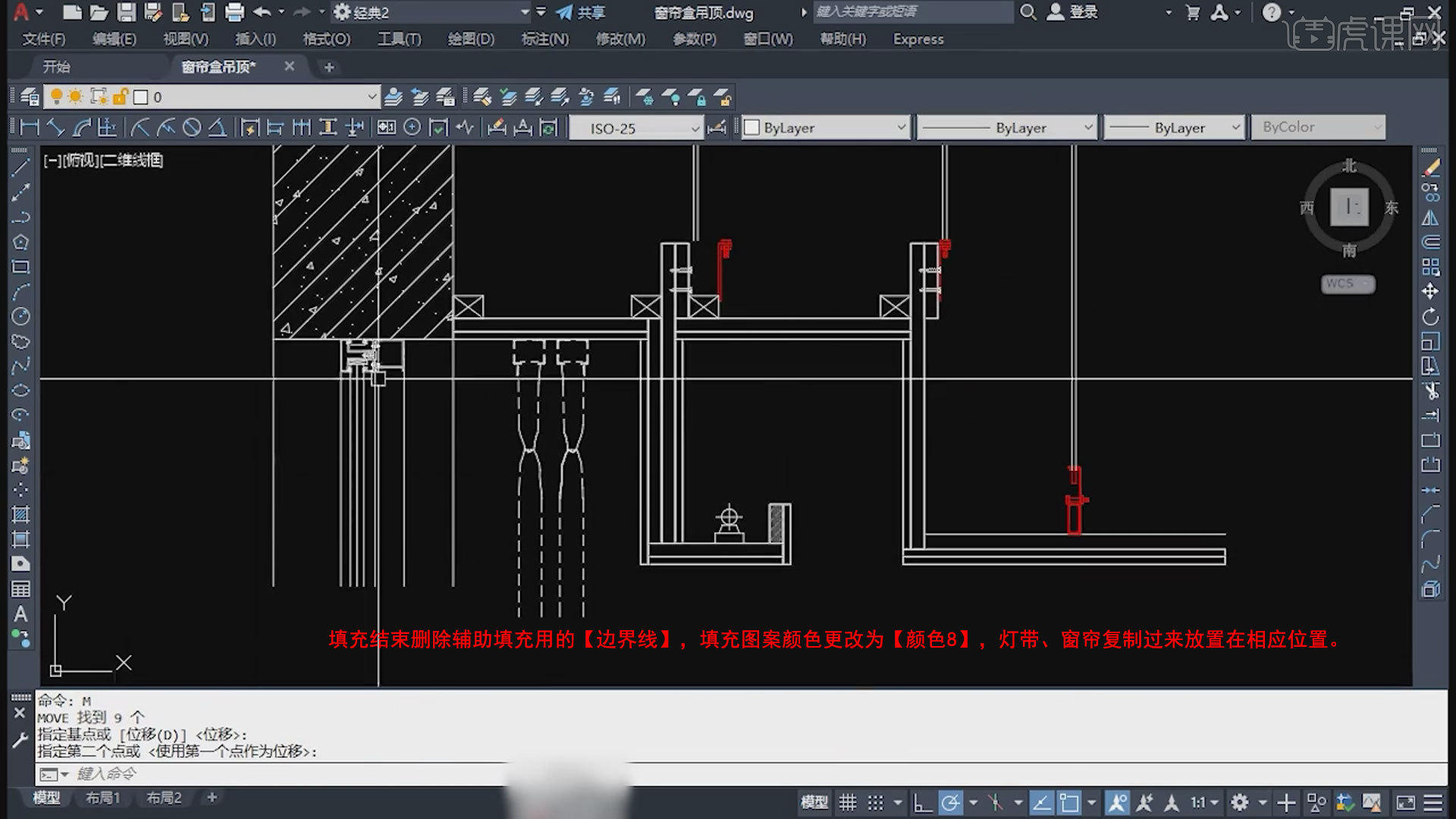Click the Erase tool in right toolbar
Viewport: 1456px width, 819px height.
[x=1430, y=168]
